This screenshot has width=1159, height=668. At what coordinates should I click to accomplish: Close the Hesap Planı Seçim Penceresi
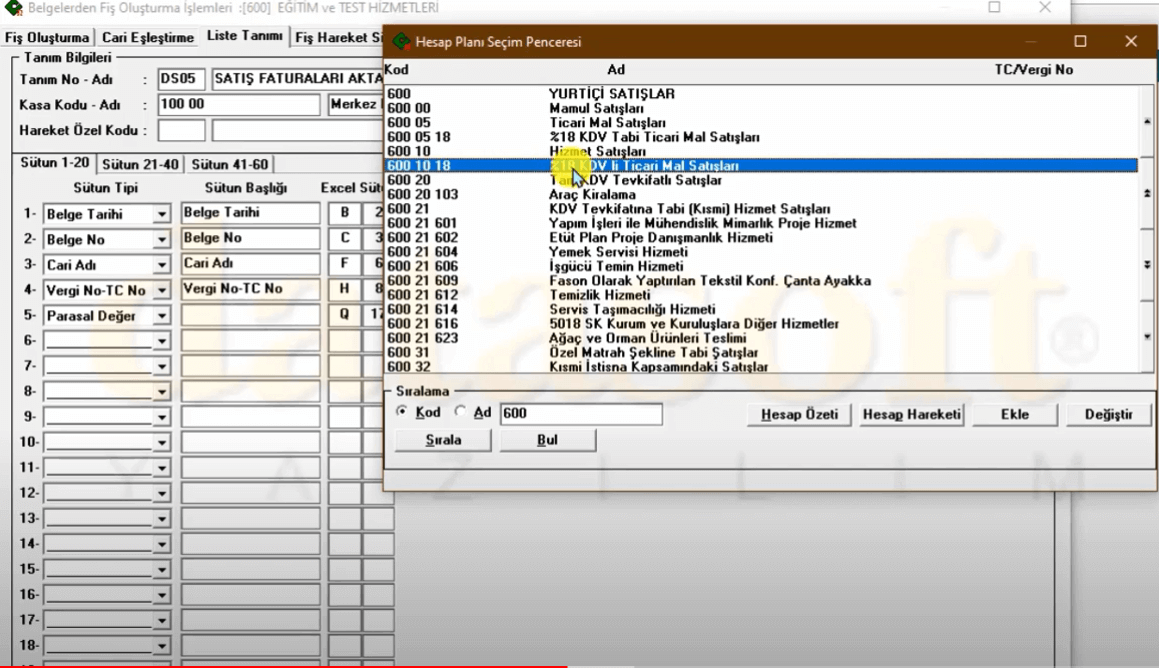pos(1131,42)
